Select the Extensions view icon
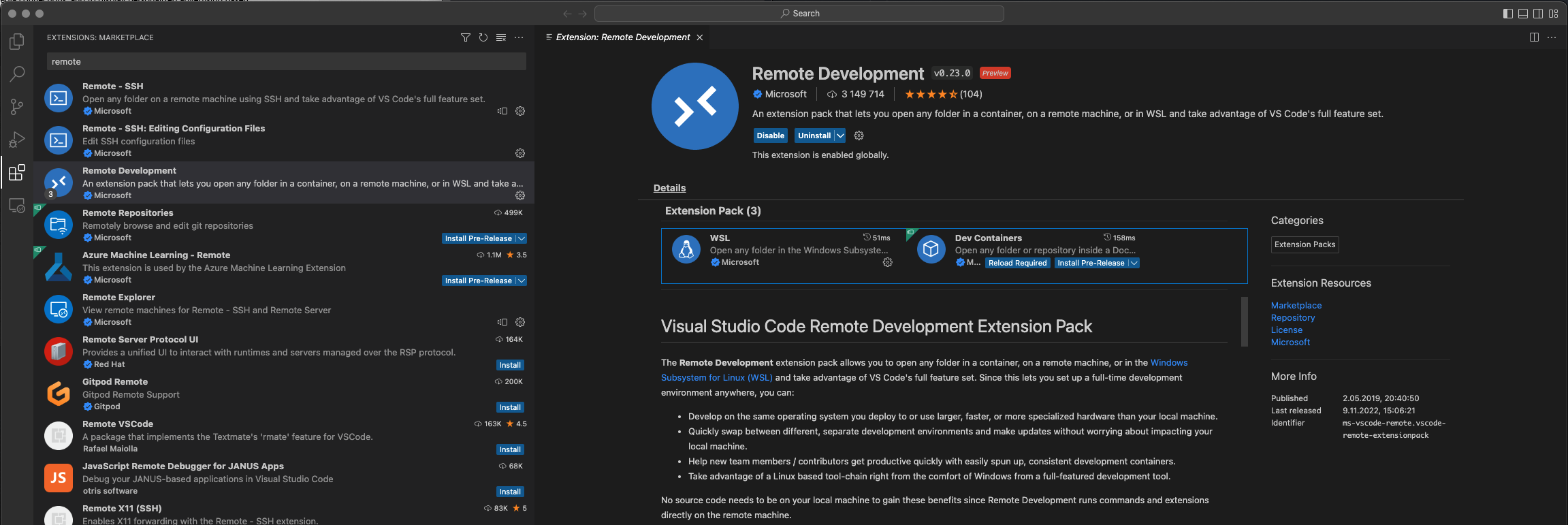The width and height of the screenshot is (1568, 525). pyautogui.click(x=17, y=172)
